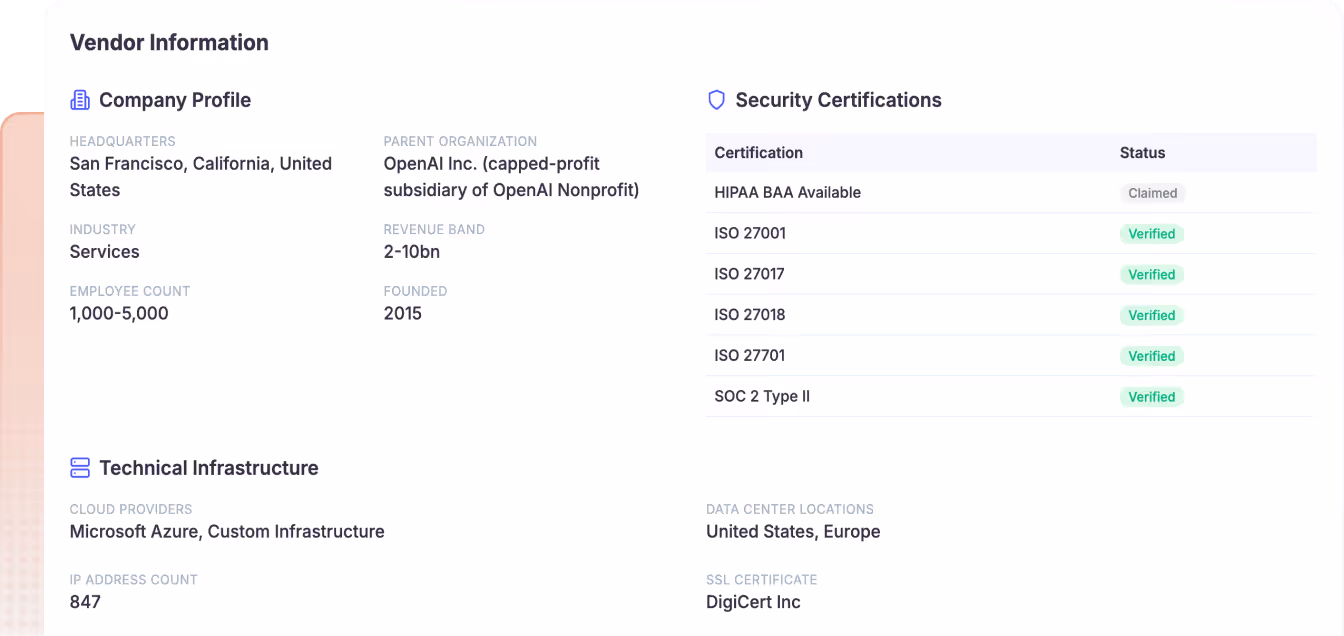
Task: Select the HIPAA BAA Available row label
Action: pos(788,193)
